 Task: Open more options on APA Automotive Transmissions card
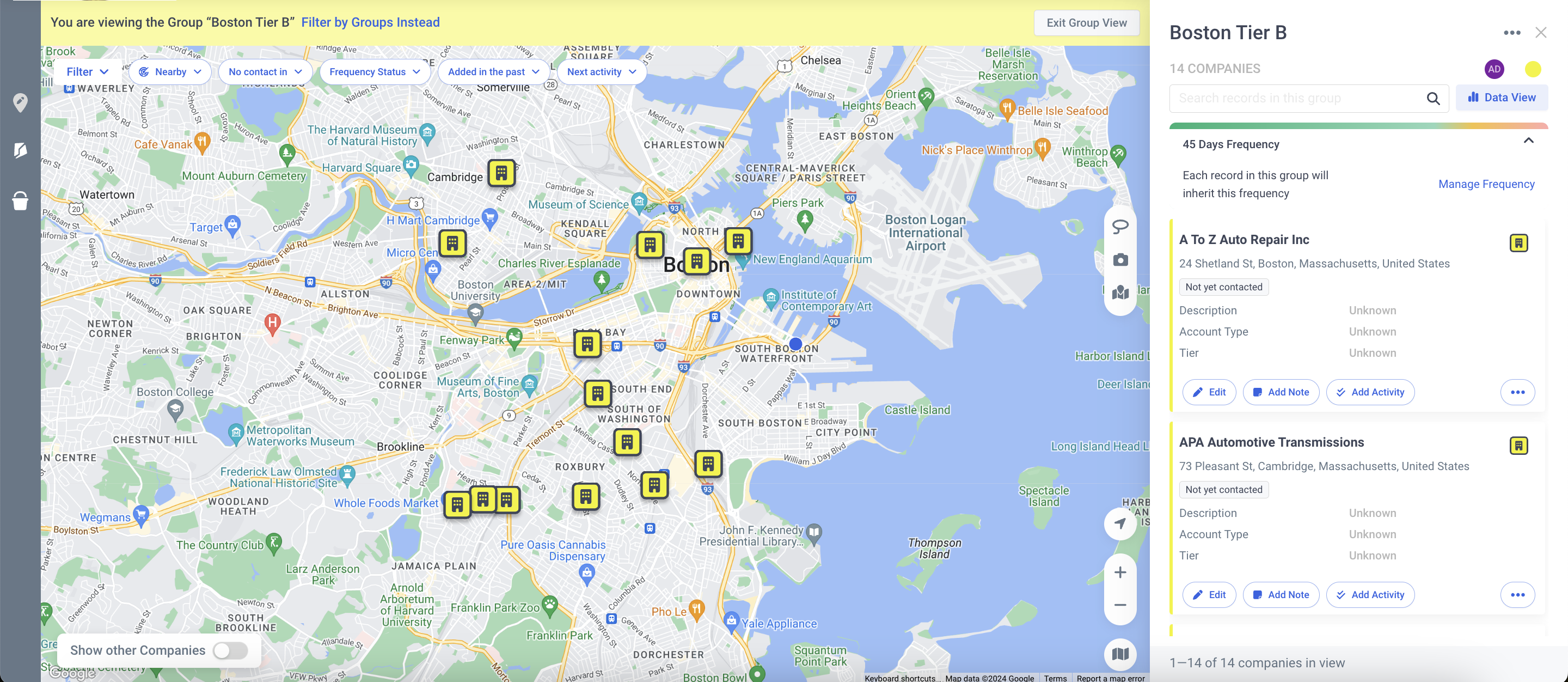[x=1517, y=595]
